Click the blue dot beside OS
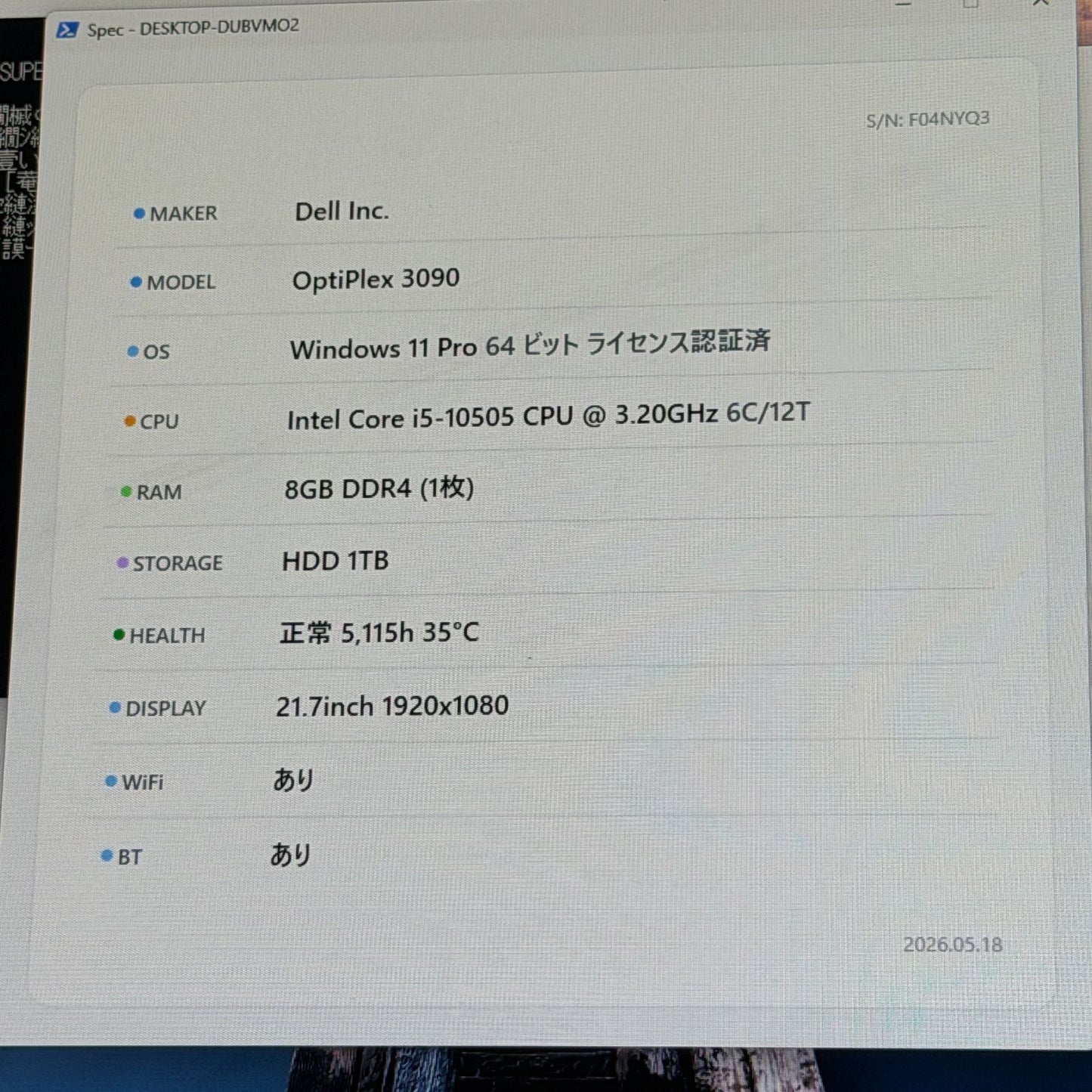The image size is (1092, 1092). [x=133, y=351]
